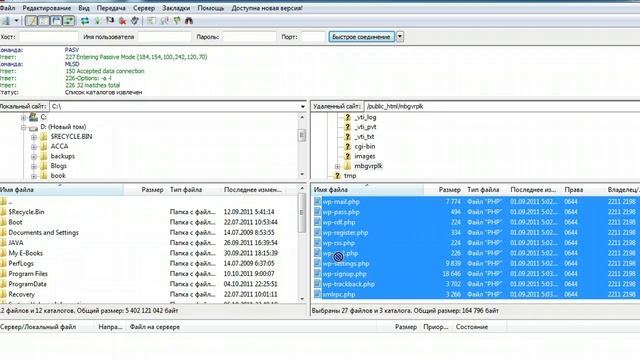Screen dimensions: 640x360
Task: Open the Site Manager icon
Action: pyautogui.click(x=6, y=21)
